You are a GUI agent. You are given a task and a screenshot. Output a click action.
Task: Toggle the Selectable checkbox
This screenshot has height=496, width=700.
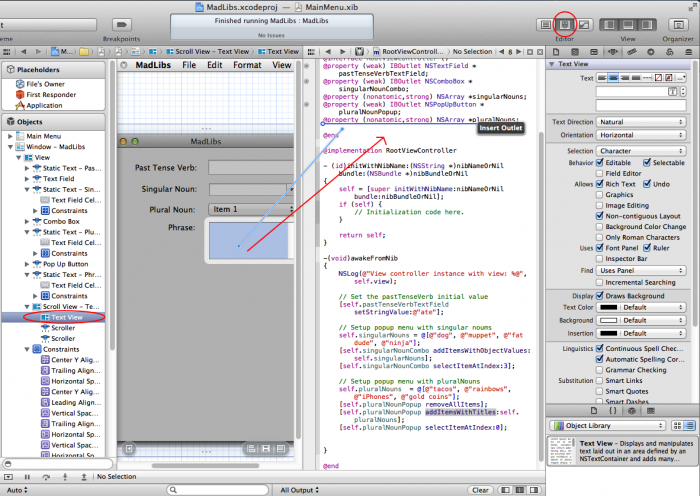(x=647, y=163)
